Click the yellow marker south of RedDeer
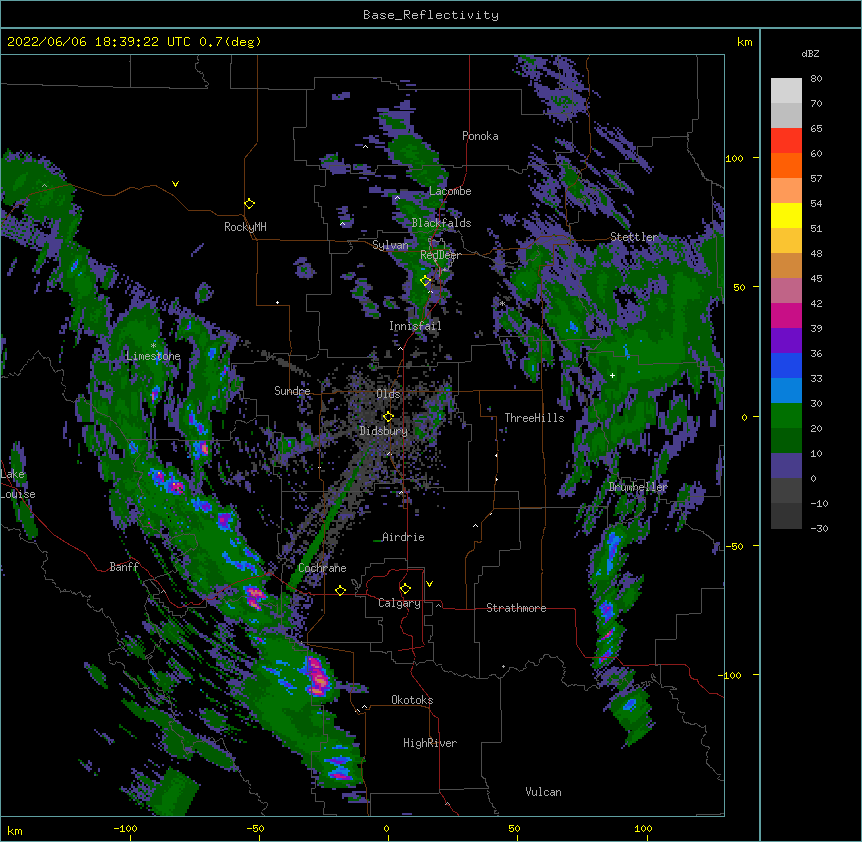Image resolution: width=862 pixels, height=842 pixels. [426, 281]
